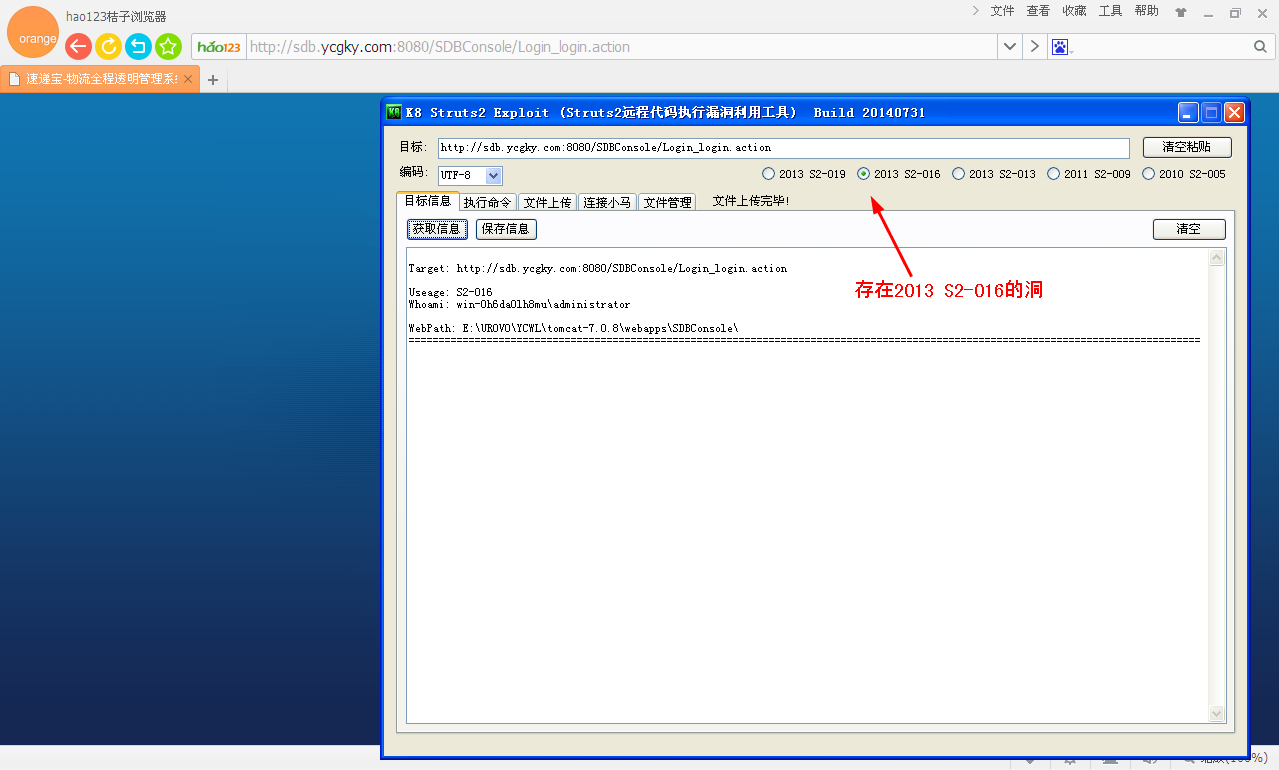Image resolution: width=1279 pixels, height=770 pixels.
Task: Open address bar history dropdown
Action: (x=1010, y=47)
